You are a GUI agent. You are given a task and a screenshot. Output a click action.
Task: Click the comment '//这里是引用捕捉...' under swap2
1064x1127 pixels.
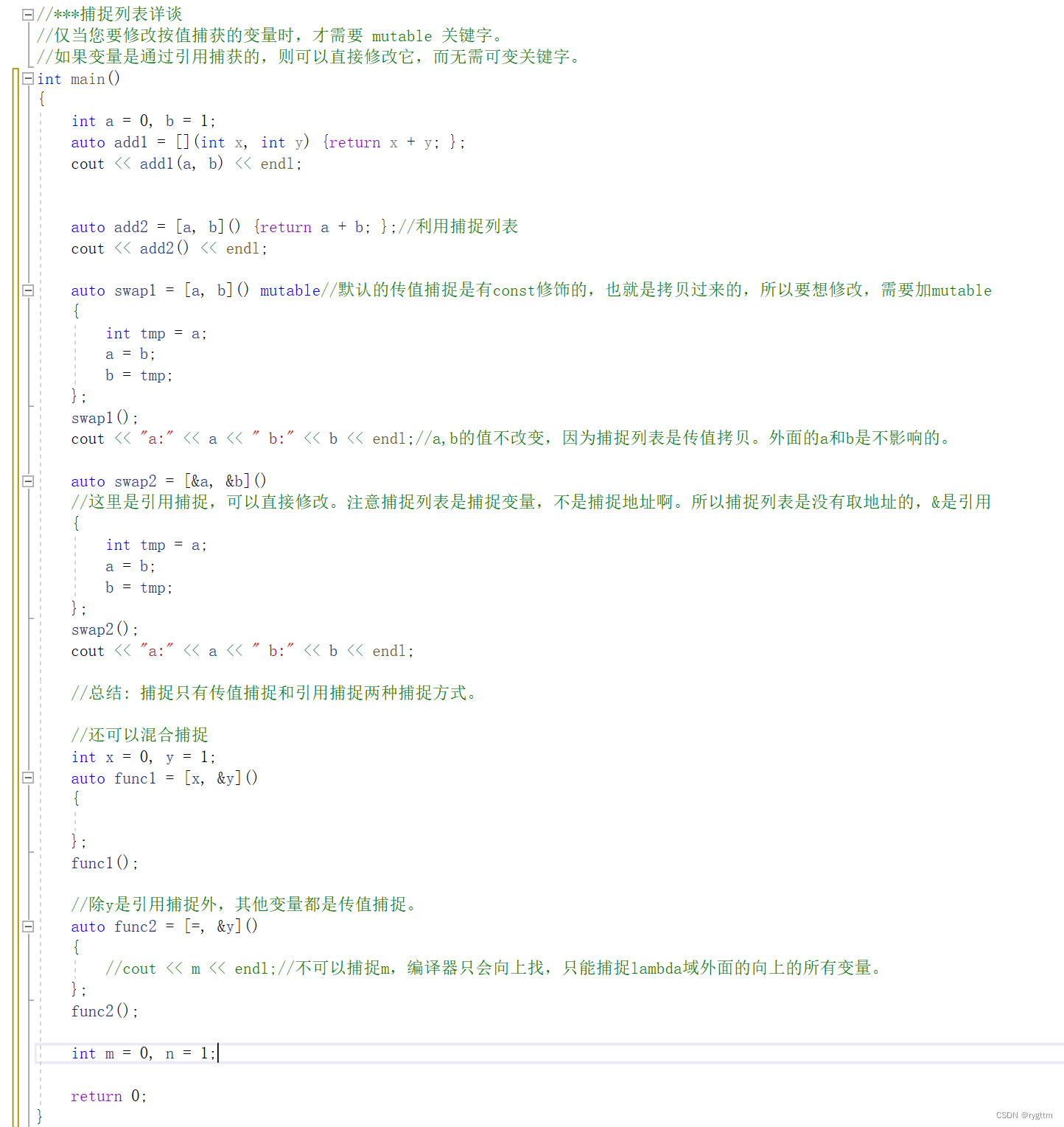(531, 502)
